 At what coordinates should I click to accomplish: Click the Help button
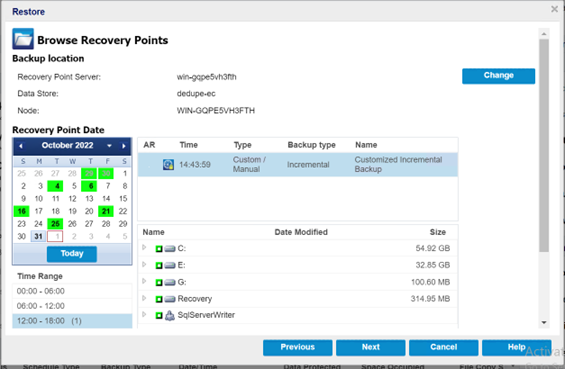pyautogui.click(x=516, y=347)
